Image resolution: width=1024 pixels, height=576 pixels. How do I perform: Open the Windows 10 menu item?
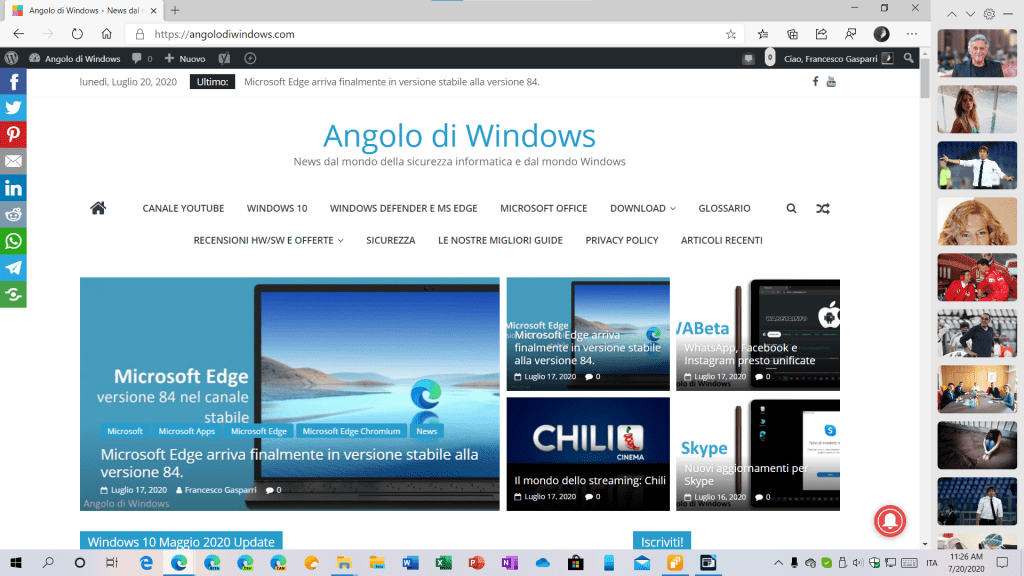click(277, 208)
